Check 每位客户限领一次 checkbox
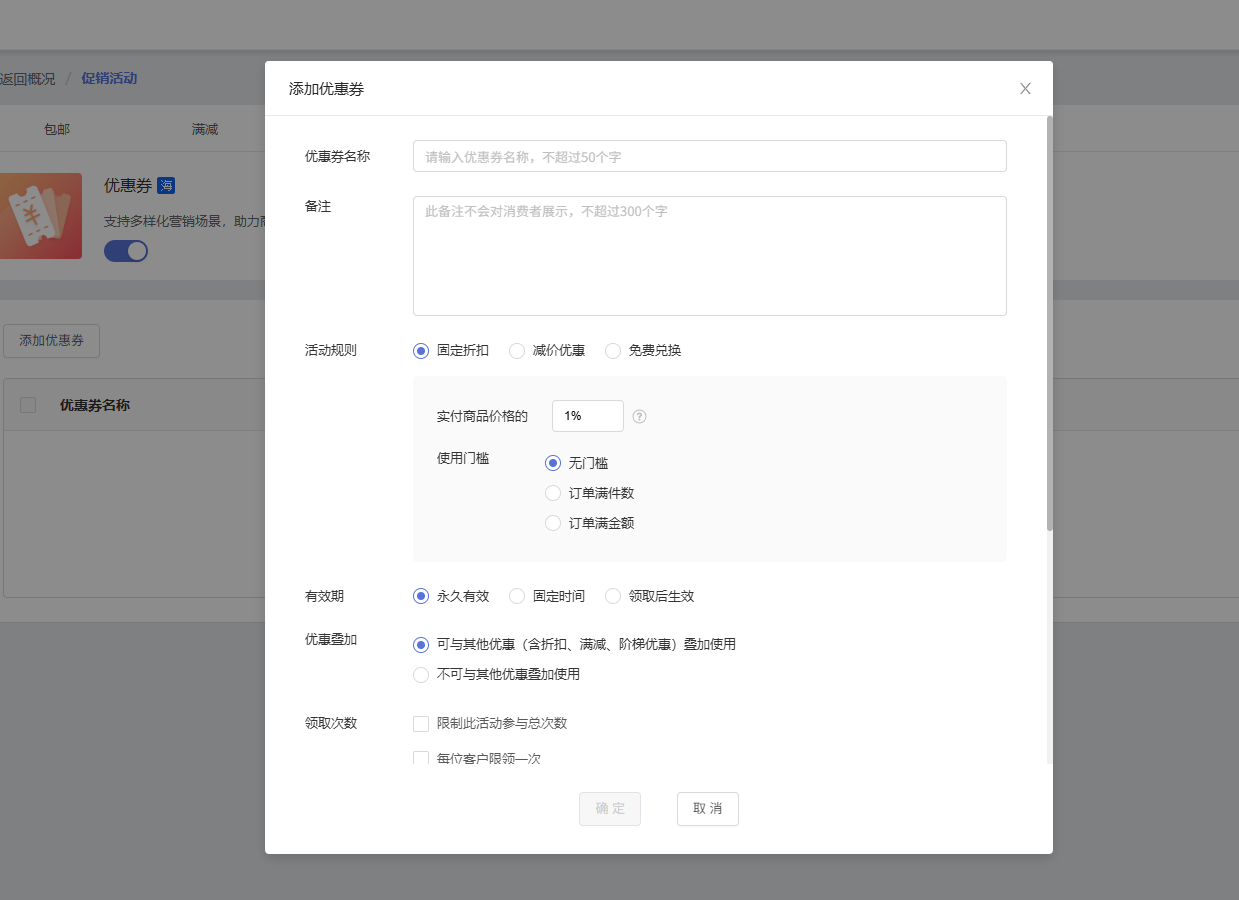 coord(421,758)
